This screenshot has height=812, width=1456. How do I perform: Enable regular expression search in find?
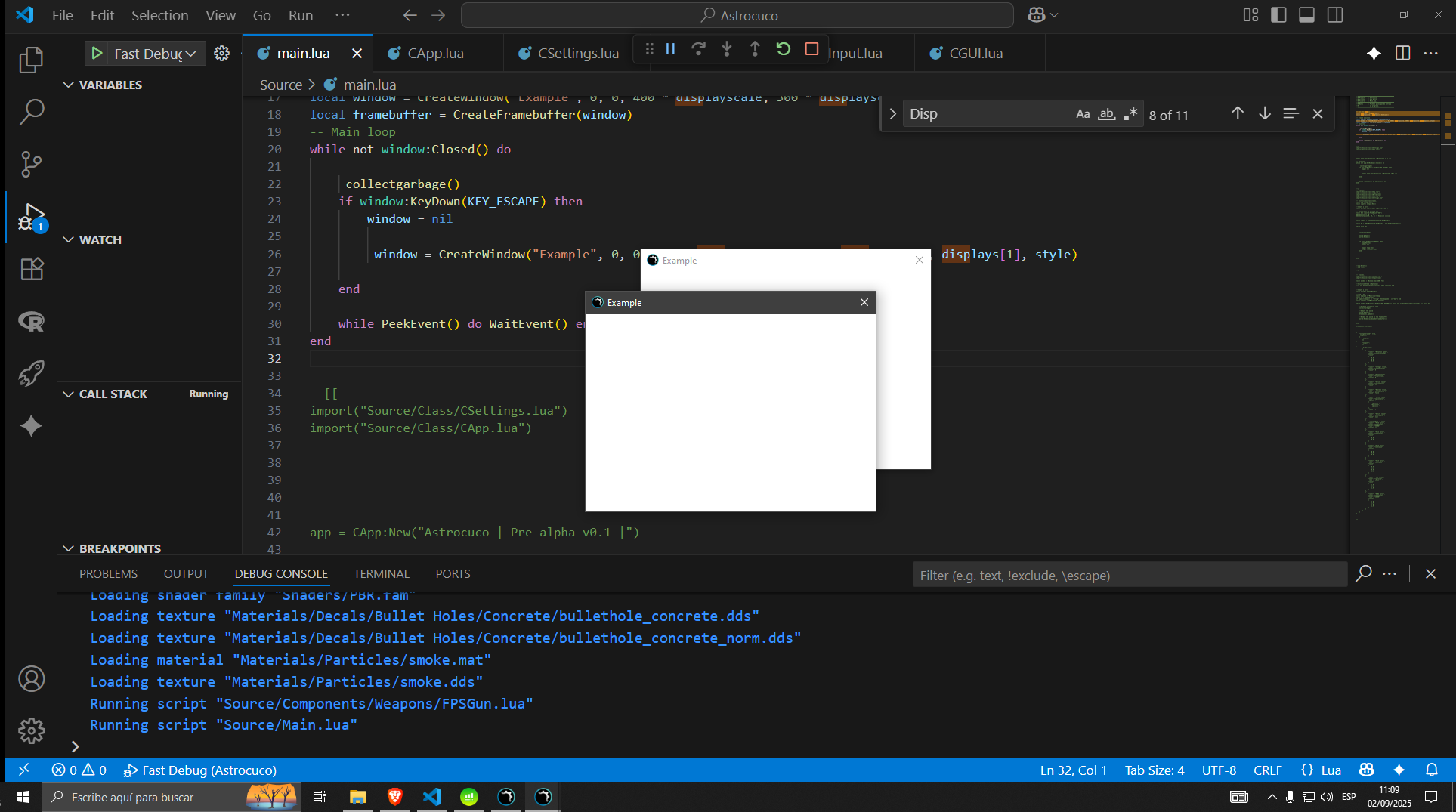click(x=1130, y=114)
